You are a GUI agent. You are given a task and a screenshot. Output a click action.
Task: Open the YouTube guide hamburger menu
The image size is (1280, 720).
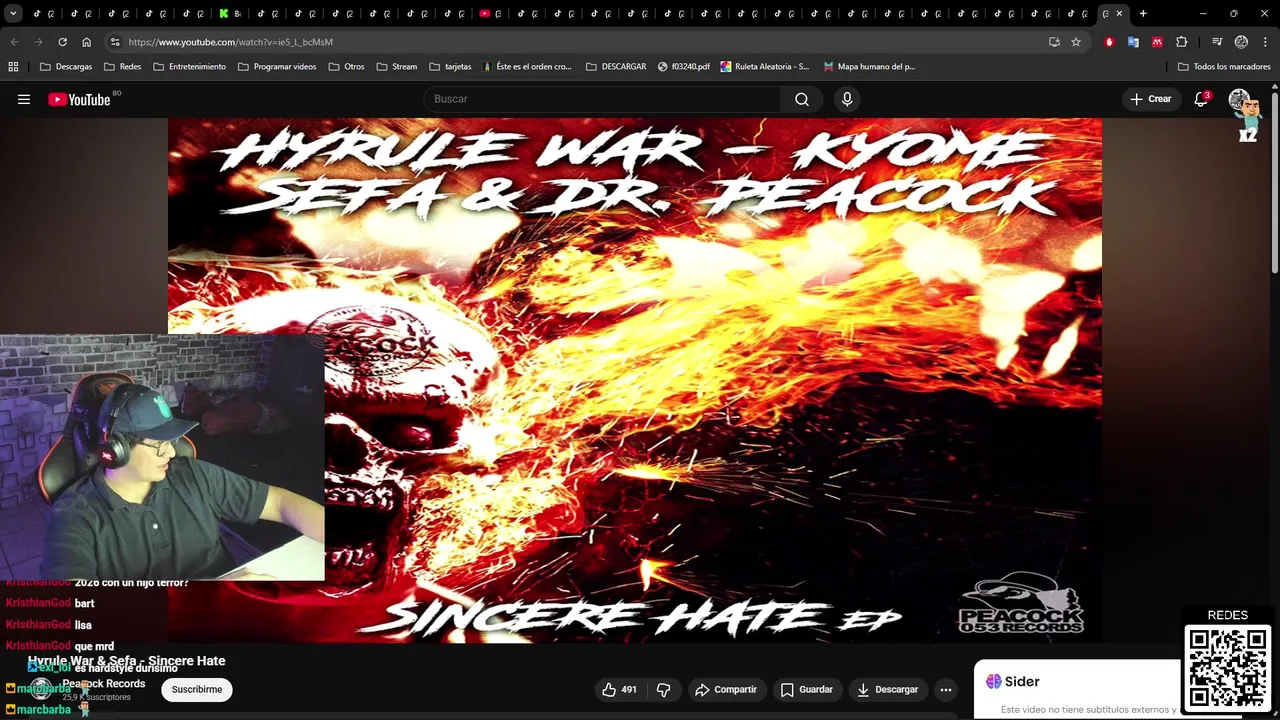tap(24, 99)
